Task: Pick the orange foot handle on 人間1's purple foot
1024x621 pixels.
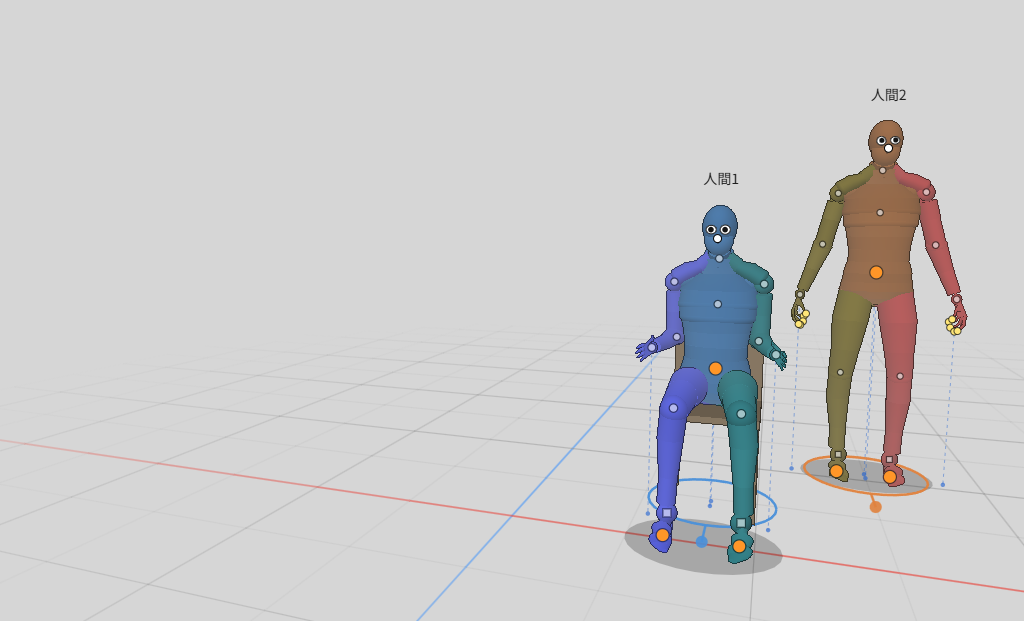Action: click(663, 535)
